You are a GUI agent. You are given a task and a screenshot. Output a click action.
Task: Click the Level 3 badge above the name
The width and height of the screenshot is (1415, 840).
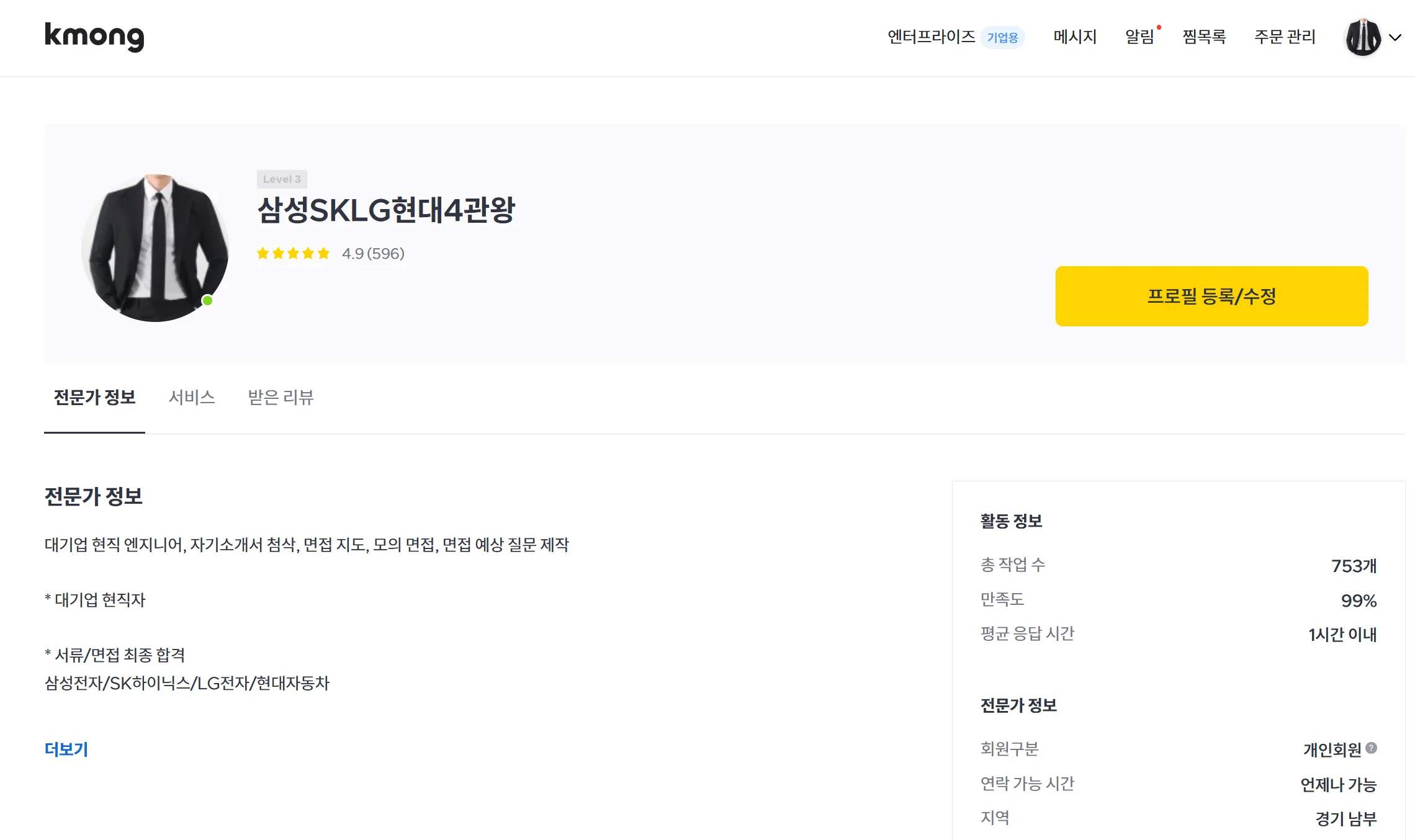pos(281,179)
